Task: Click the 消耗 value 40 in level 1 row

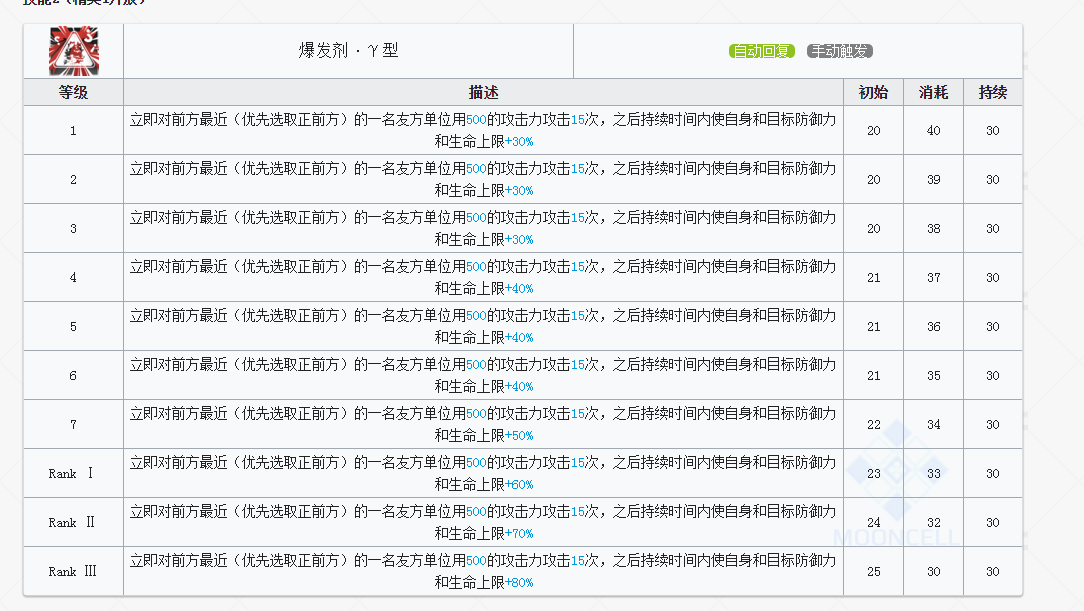Action: tap(933, 131)
